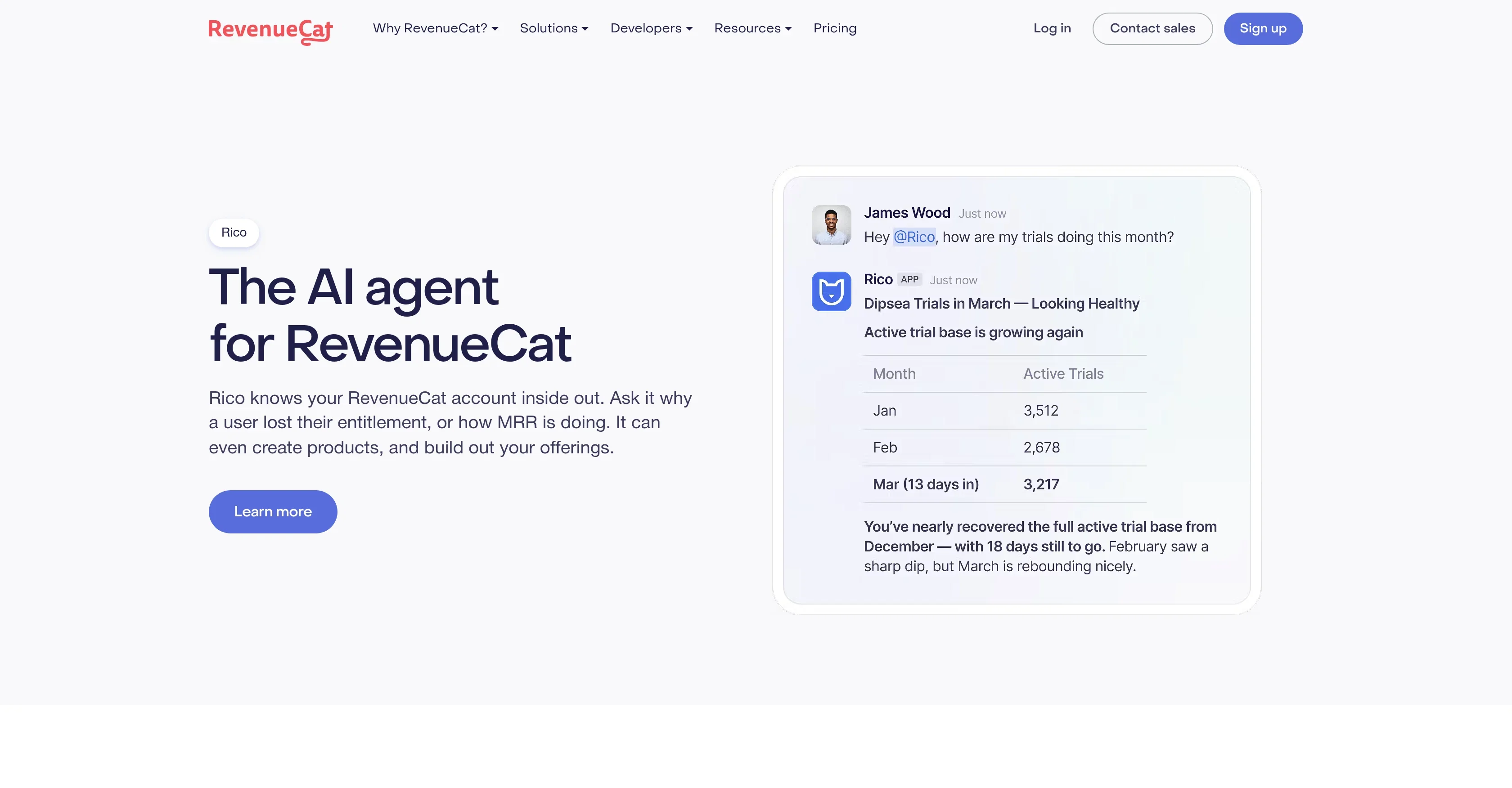The height and width of the screenshot is (788, 1512).
Task: Click The AI agent for RevenueCat headline
Action: (x=390, y=315)
